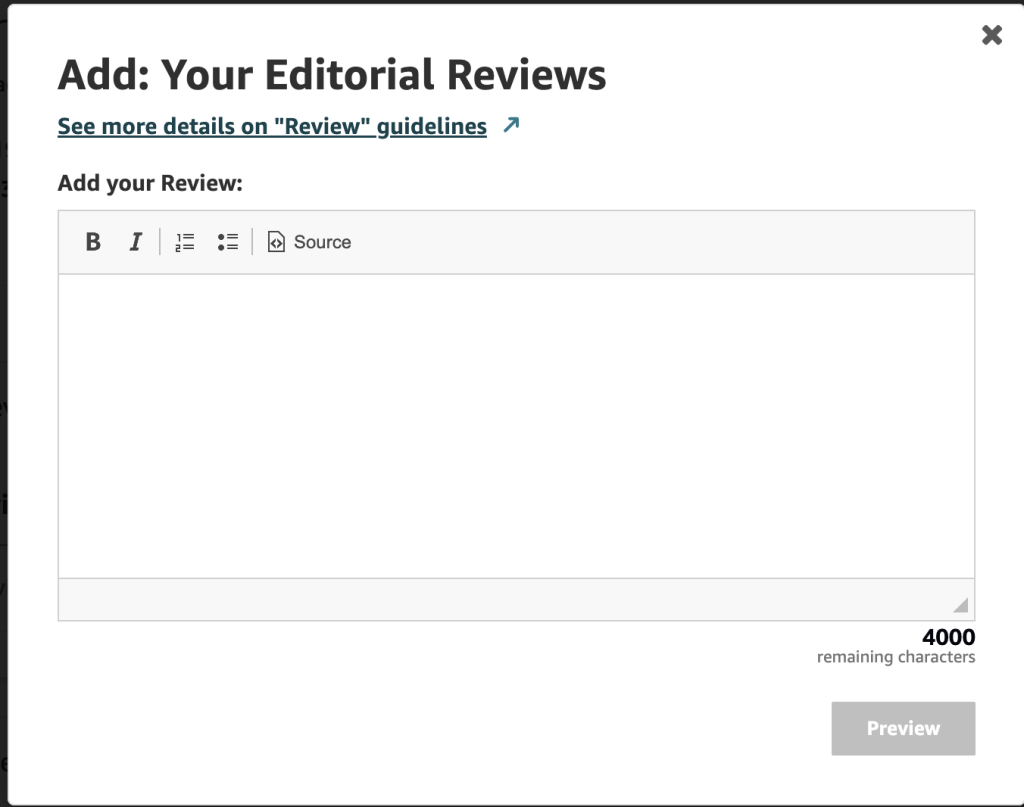Click the separator before the Source button
This screenshot has height=807, width=1024.
point(252,242)
